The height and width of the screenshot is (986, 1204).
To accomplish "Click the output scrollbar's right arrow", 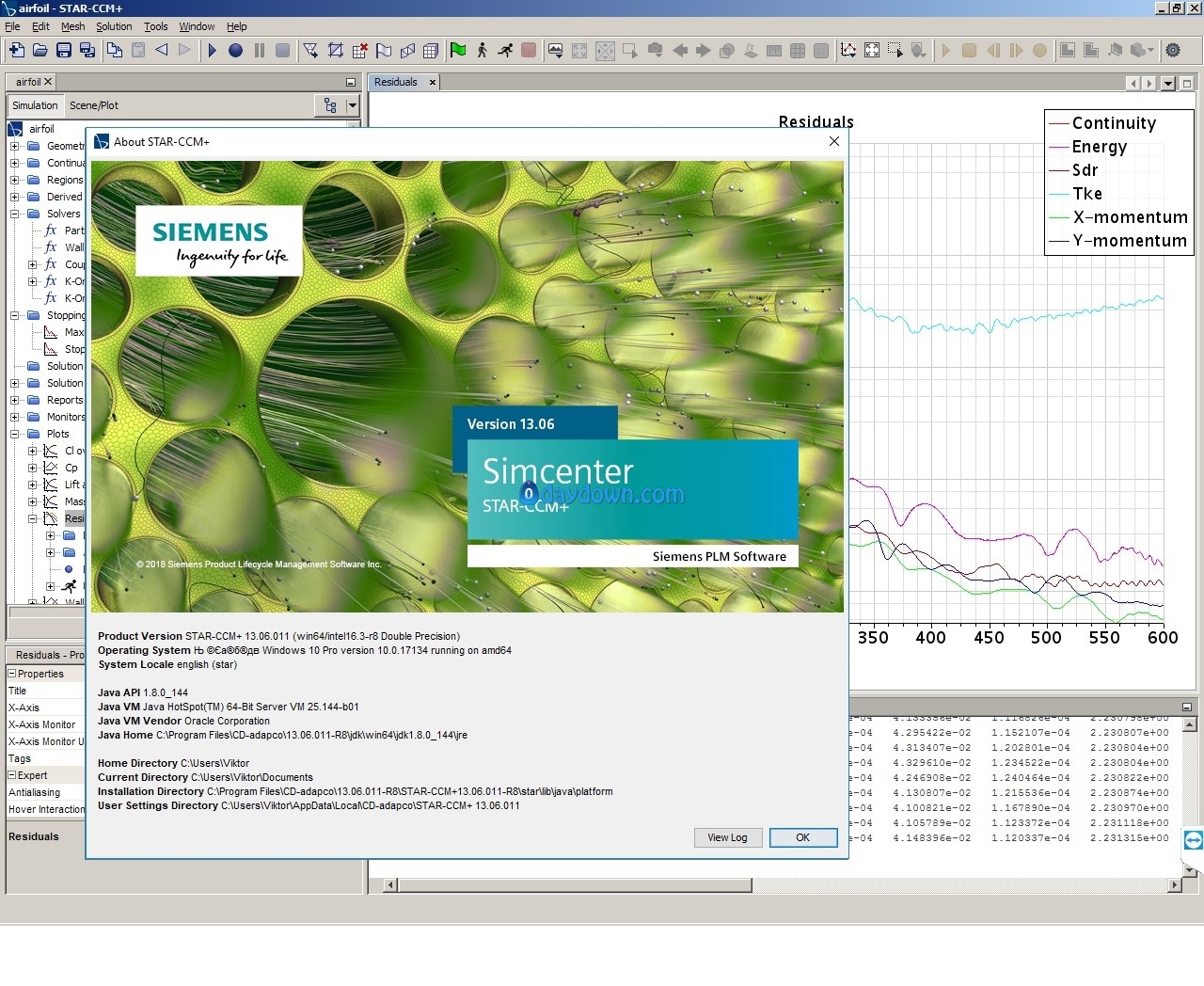I will click(1174, 885).
